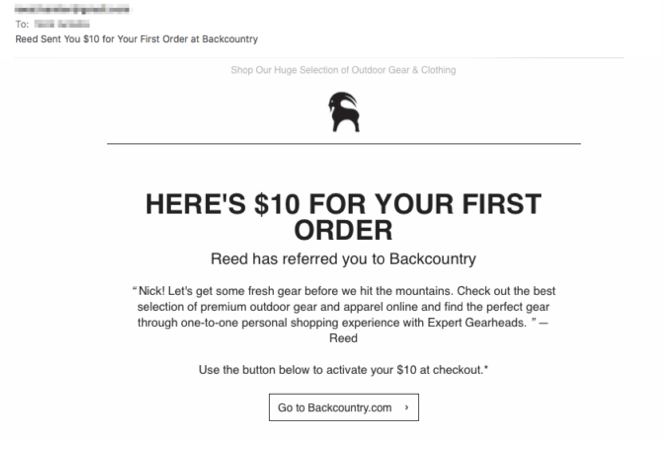
Task: Click the blurred recipient name after To:
Action: tap(56, 24)
